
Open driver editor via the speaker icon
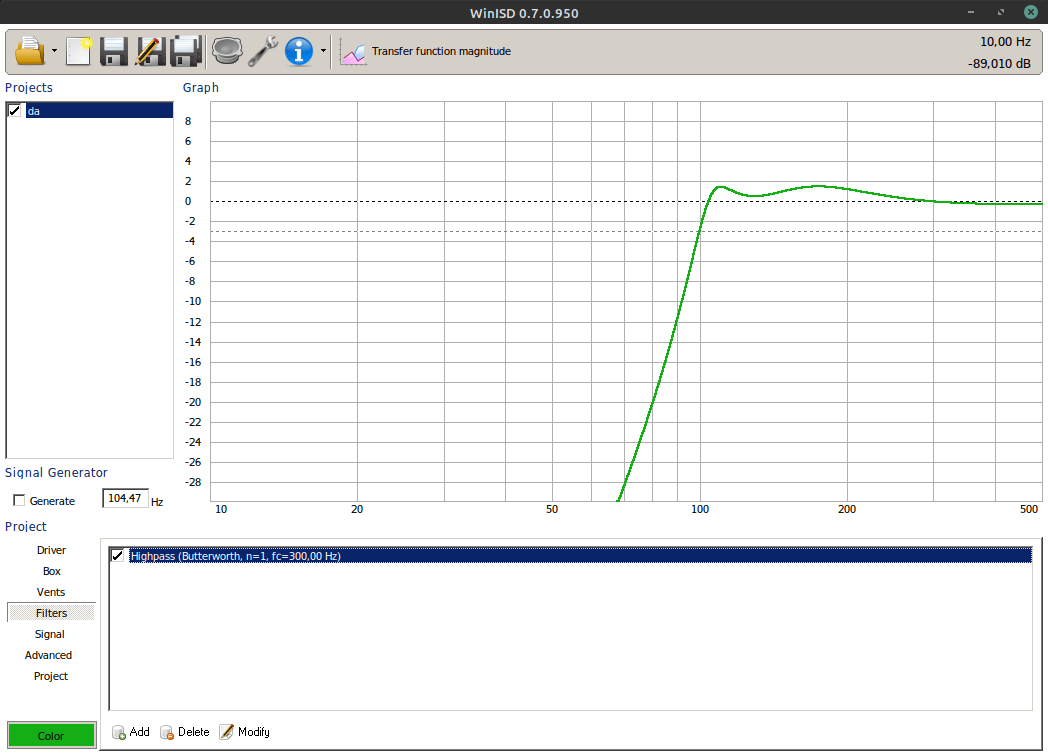pyautogui.click(x=227, y=51)
